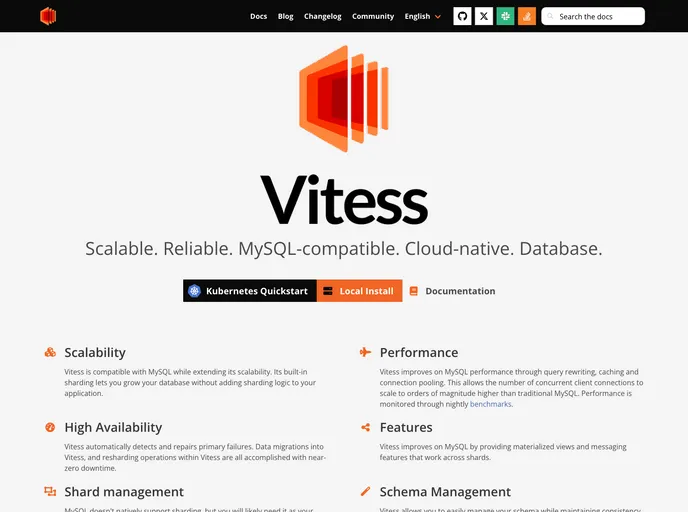Click the chevron next to English
The height and width of the screenshot is (512, 688).
(x=437, y=17)
